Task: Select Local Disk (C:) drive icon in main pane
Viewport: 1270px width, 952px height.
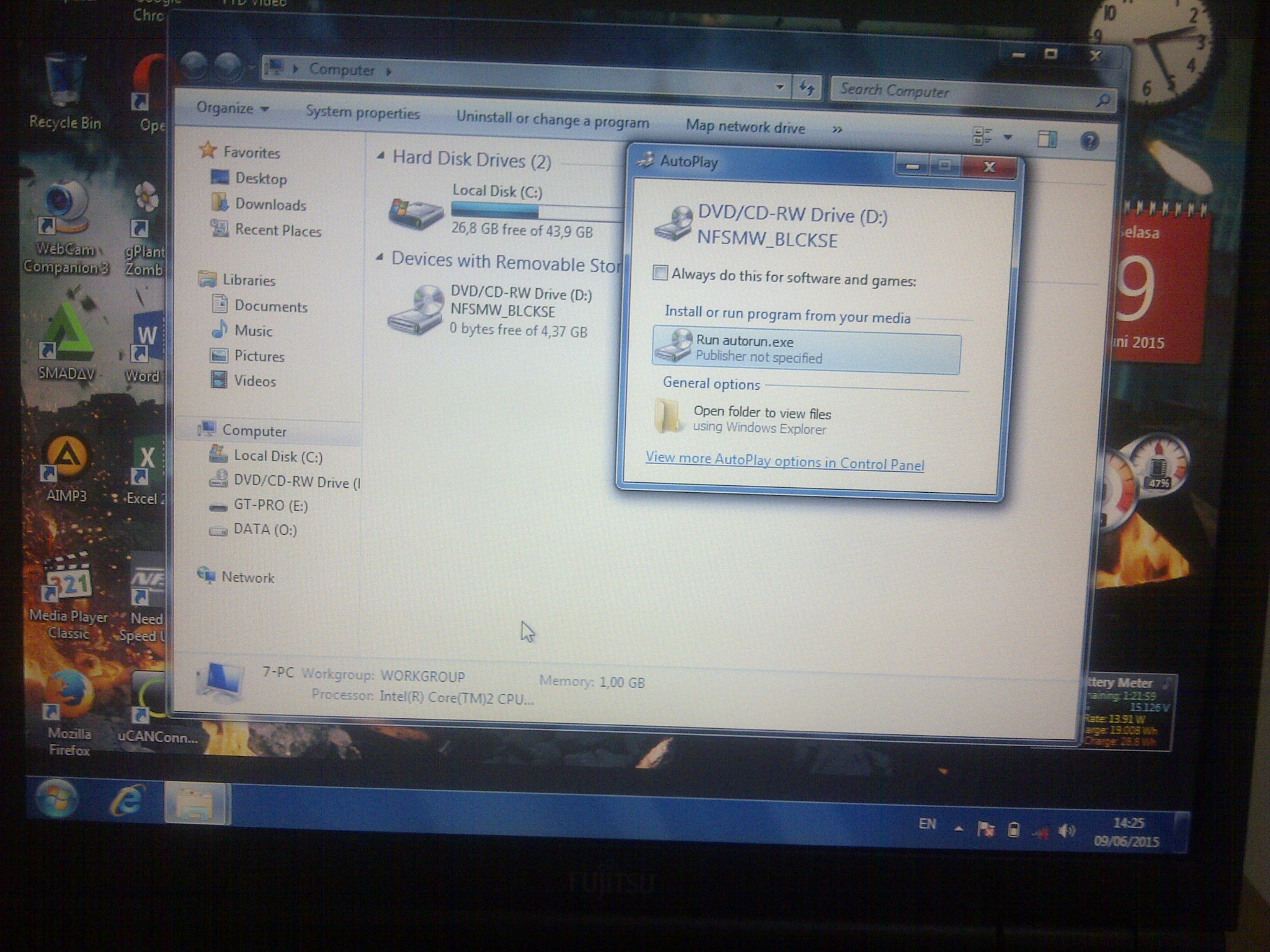Action: point(415,213)
